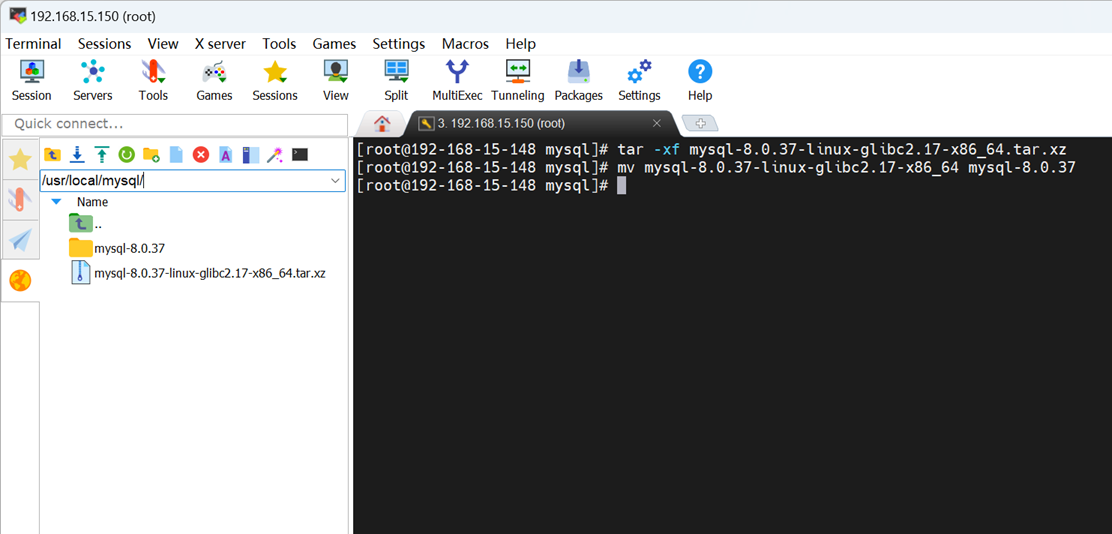Open the MultiExec tool
The height and width of the screenshot is (534, 1112).
457,80
